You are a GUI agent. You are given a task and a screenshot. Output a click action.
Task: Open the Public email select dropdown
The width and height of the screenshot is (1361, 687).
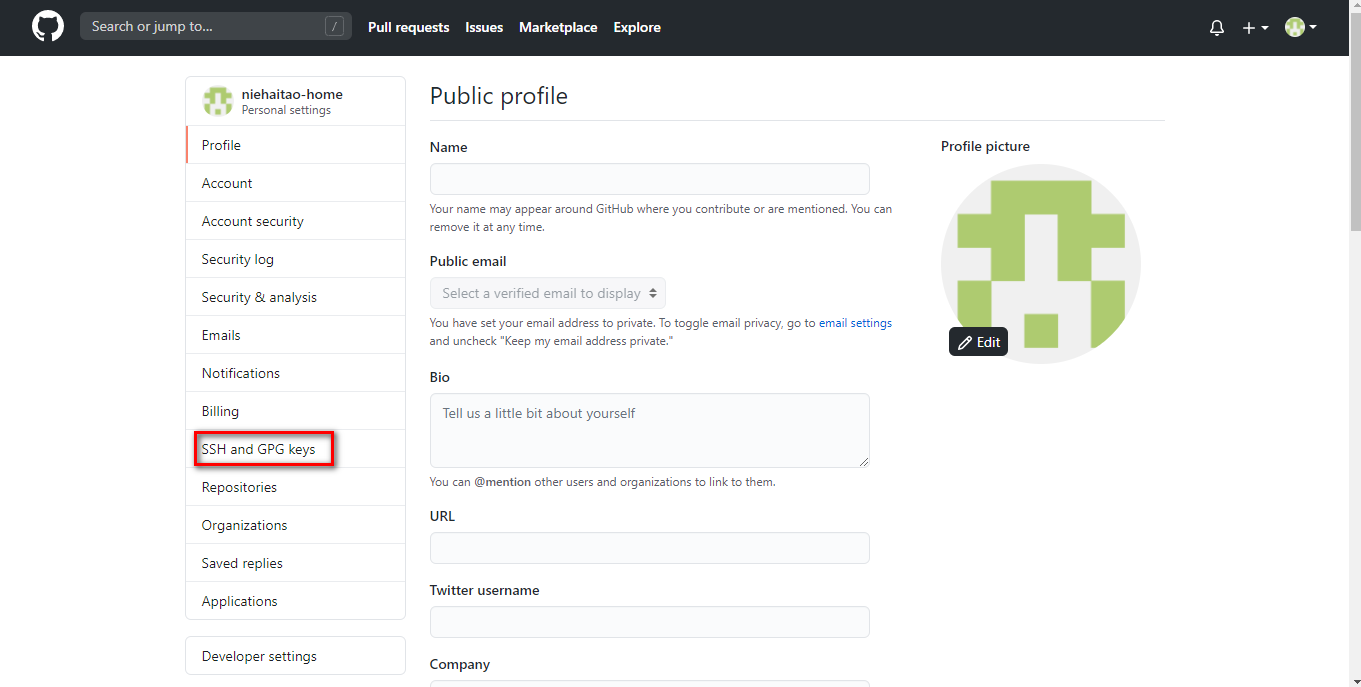coord(548,293)
